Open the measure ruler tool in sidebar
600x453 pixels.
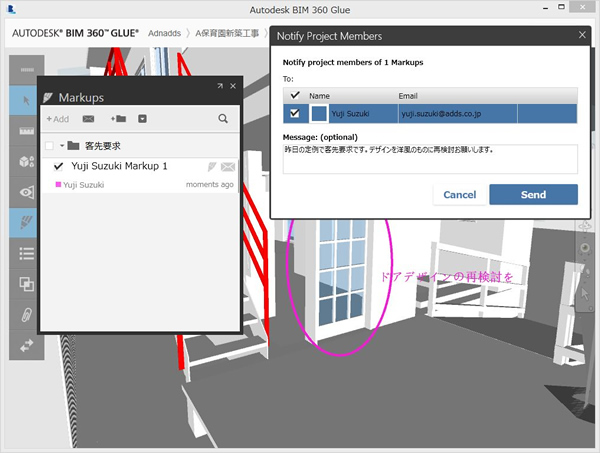click(x=26, y=131)
